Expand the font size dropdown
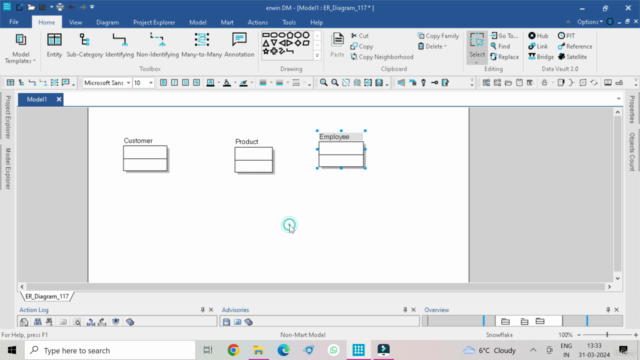The height and width of the screenshot is (360, 640). (x=151, y=83)
